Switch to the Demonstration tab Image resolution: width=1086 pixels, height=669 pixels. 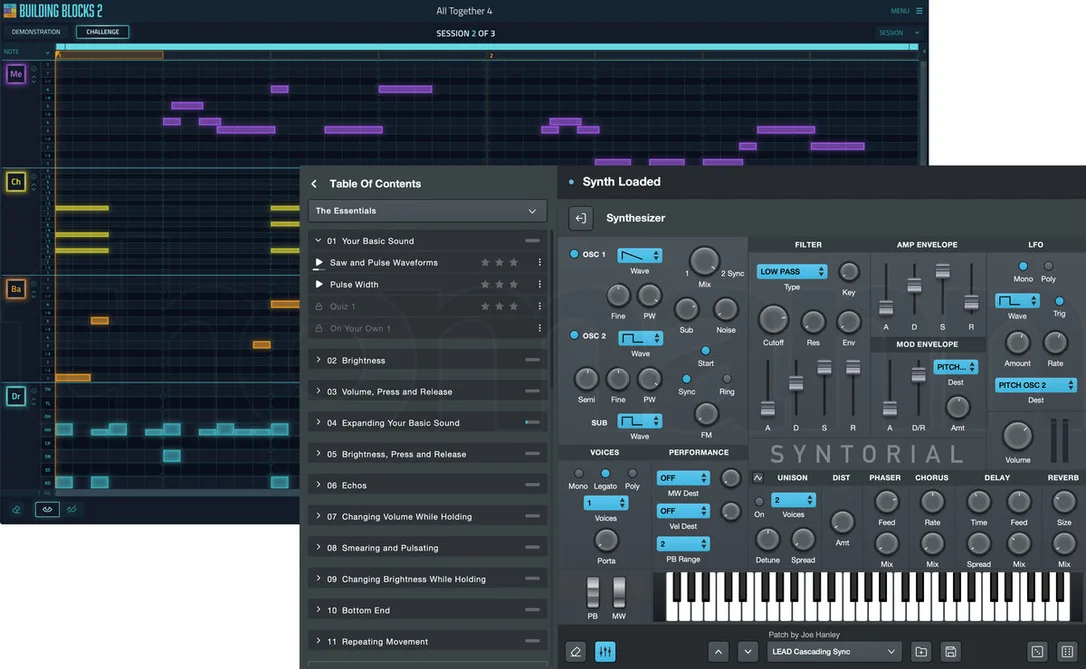36,32
